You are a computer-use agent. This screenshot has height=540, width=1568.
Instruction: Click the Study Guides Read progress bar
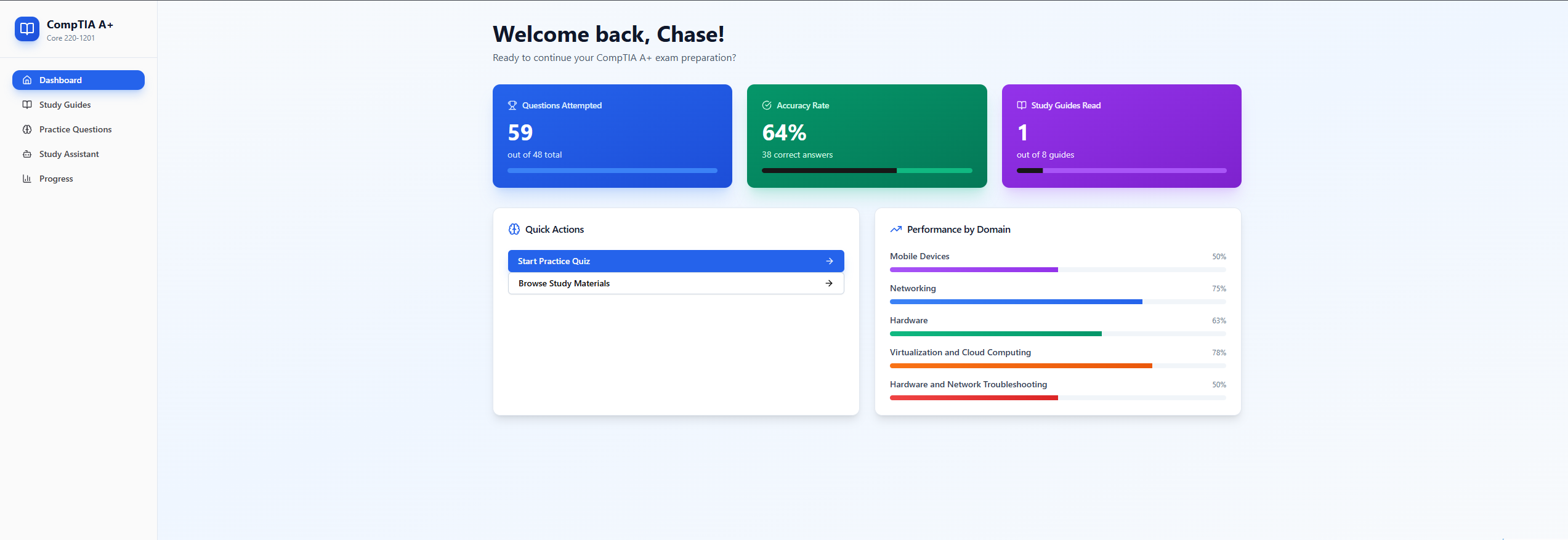pyautogui.click(x=1121, y=171)
